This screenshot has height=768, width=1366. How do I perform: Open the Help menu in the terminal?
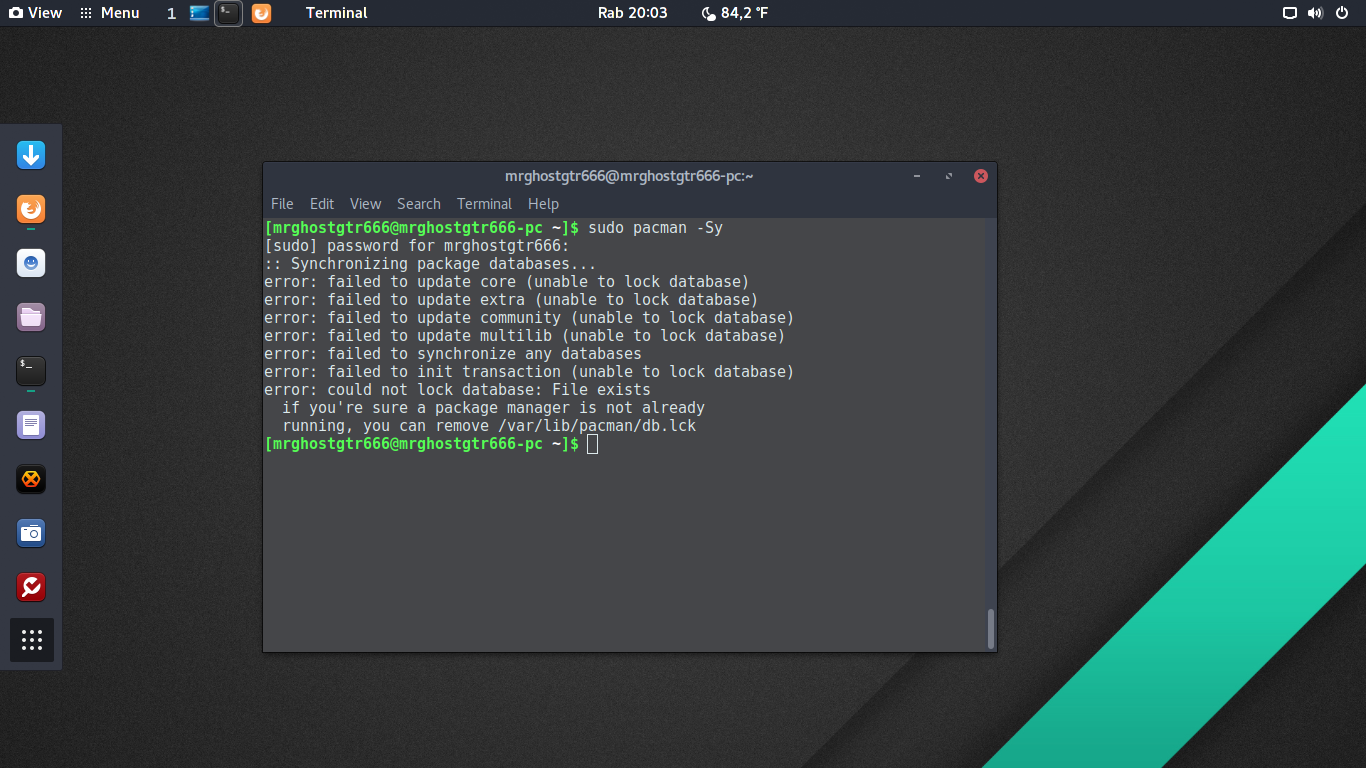pyautogui.click(x=543, y=203)
